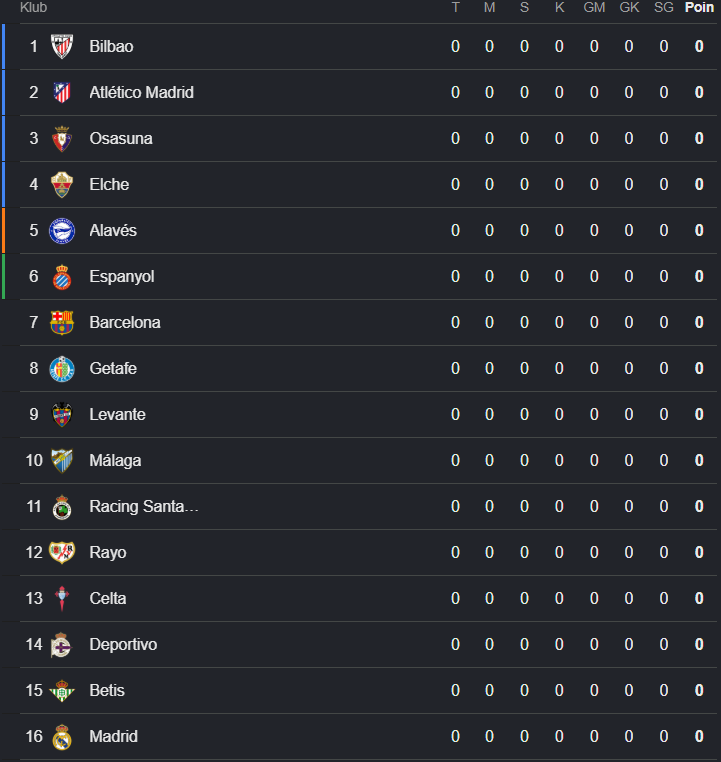Screen dimensions: 721x762
Task: Click the Elche club crest
Action: [62, 185]
